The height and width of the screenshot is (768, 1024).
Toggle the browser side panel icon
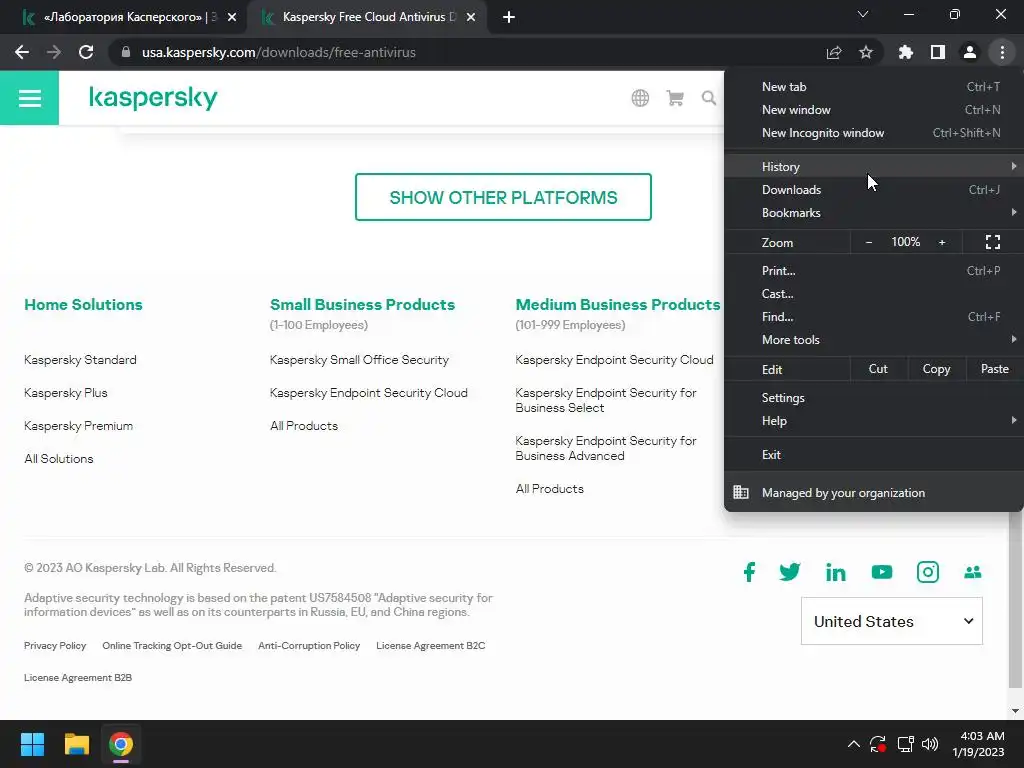938,52
